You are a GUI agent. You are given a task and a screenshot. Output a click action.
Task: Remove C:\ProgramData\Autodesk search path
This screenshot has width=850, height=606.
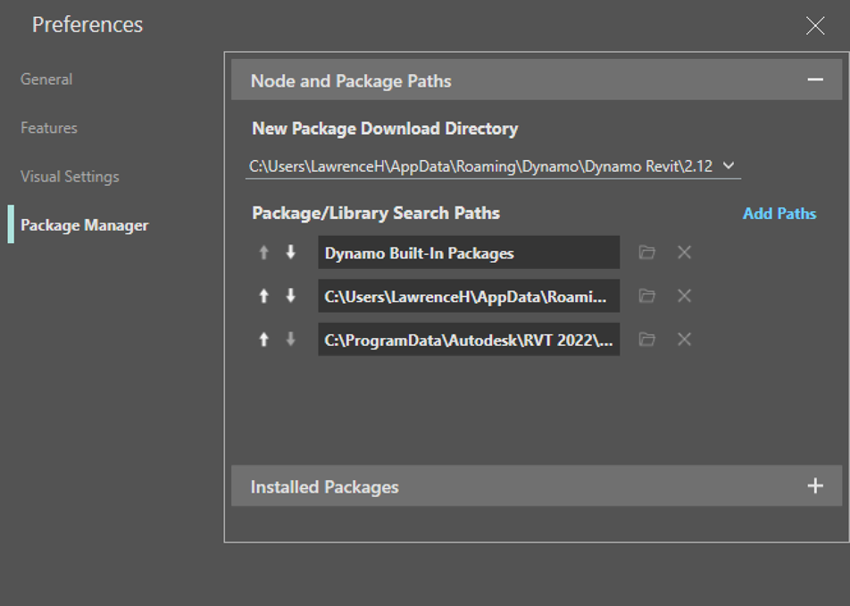pos(684,339)
